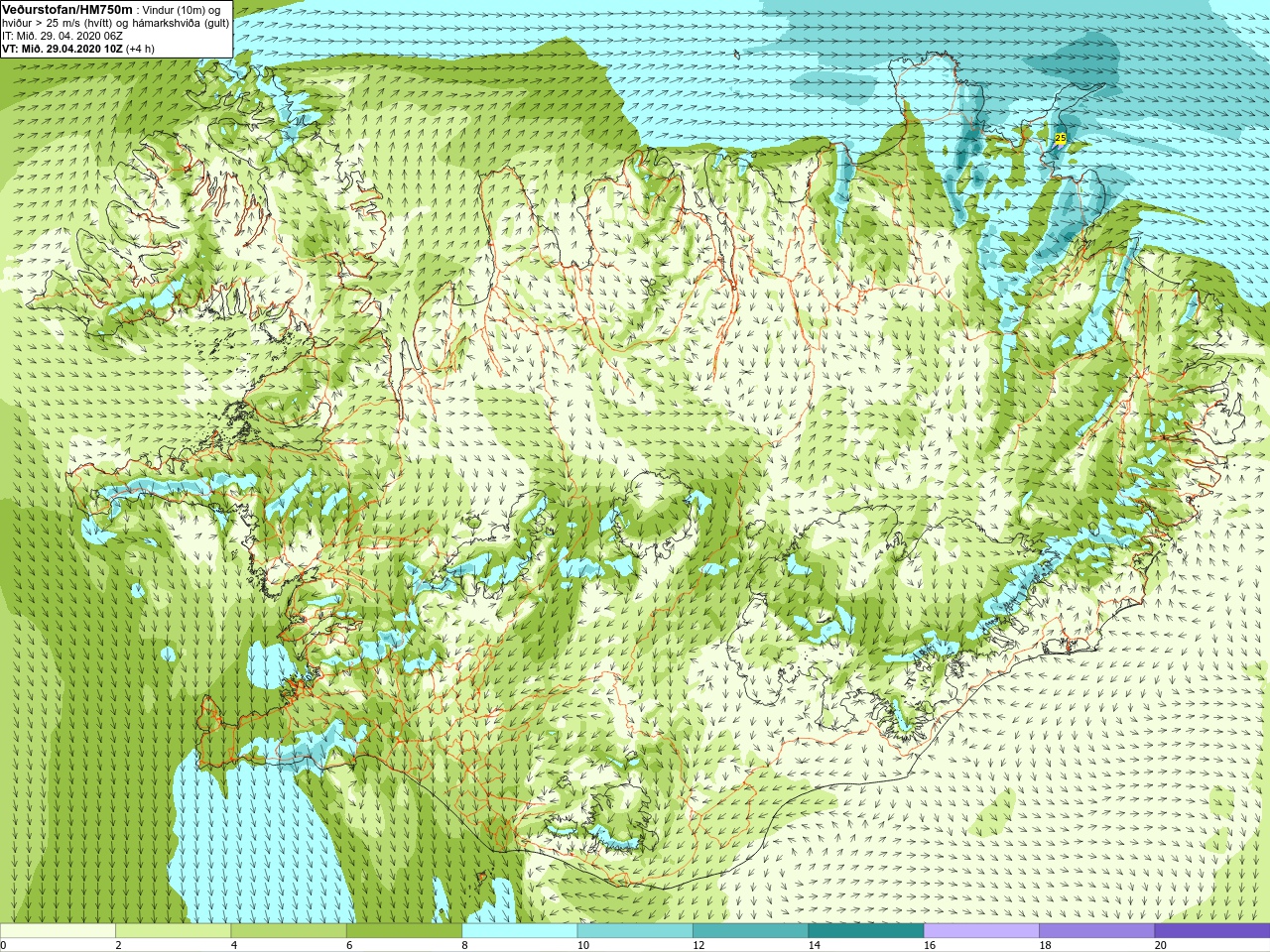Viewport: 1270px width, 952px height.
Task: Click the legend value 20
Action: 1160,945
